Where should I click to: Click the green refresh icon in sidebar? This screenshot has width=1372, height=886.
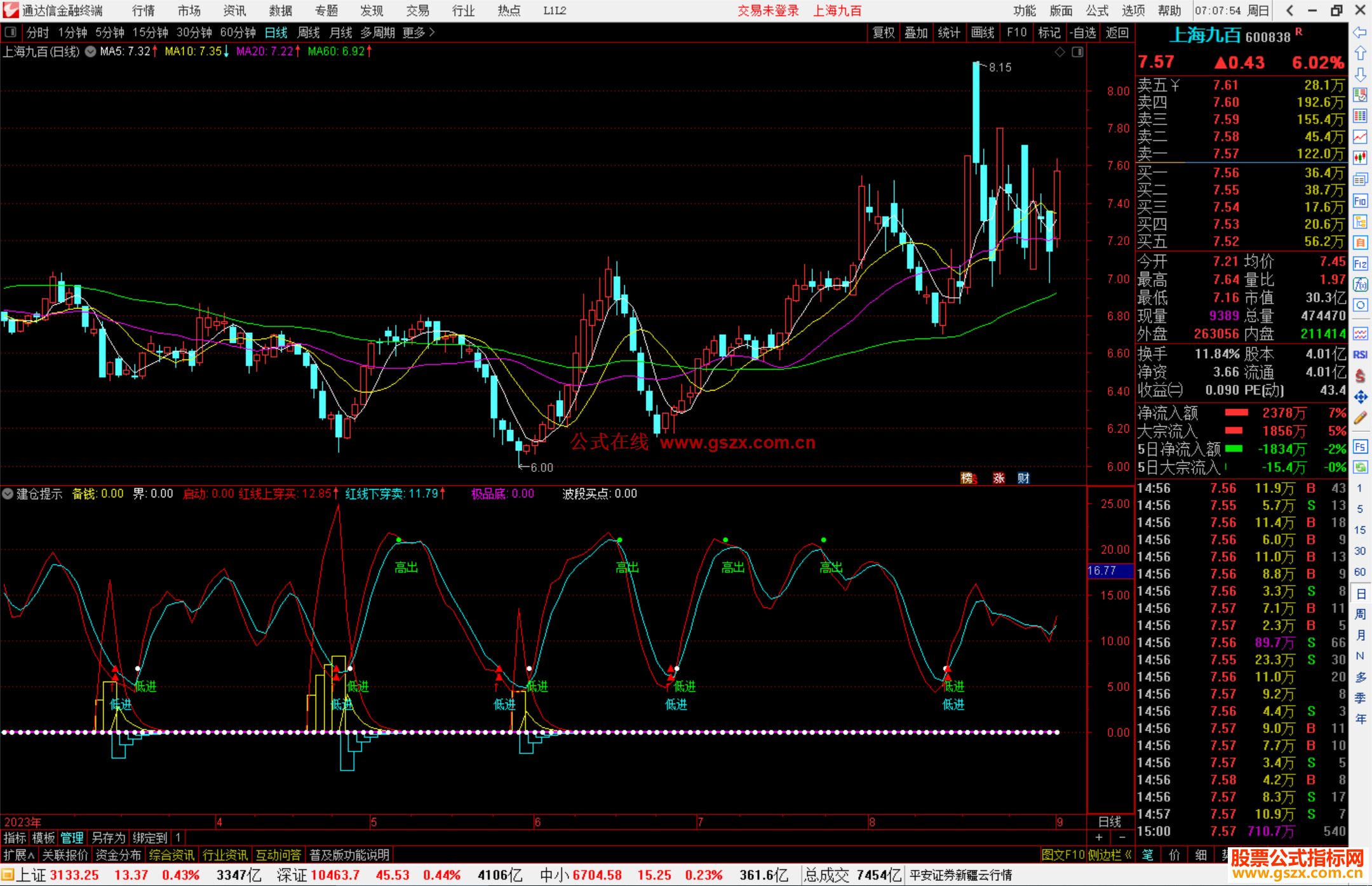click(x=1360, y=467)
